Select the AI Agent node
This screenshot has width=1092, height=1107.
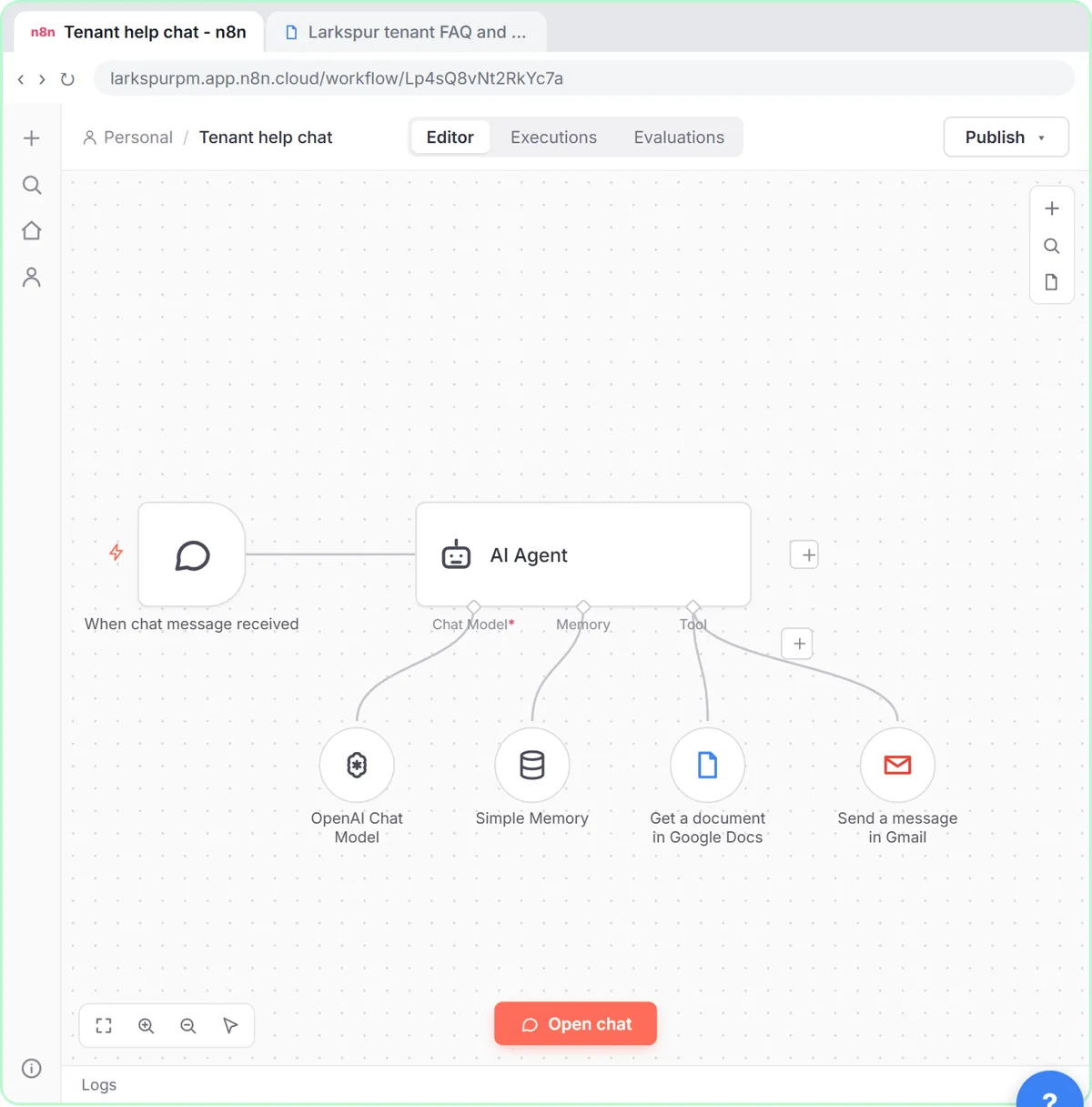583,554
